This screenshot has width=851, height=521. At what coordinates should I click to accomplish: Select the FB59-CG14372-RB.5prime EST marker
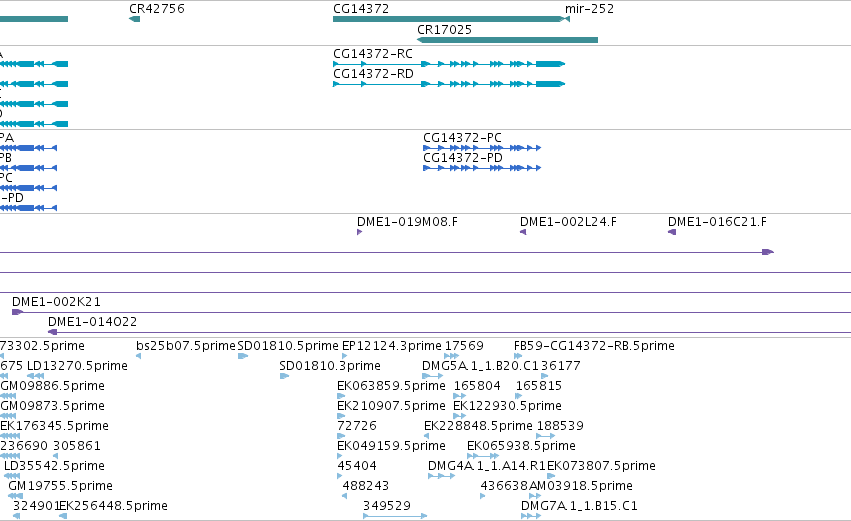518,356
